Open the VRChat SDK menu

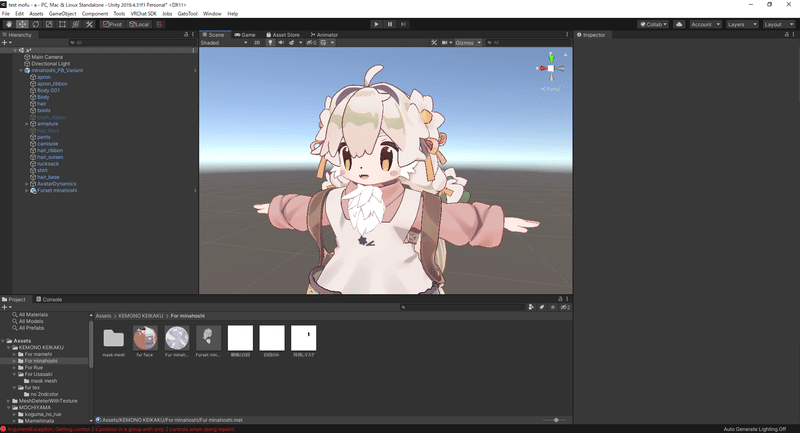coord(143,14)
